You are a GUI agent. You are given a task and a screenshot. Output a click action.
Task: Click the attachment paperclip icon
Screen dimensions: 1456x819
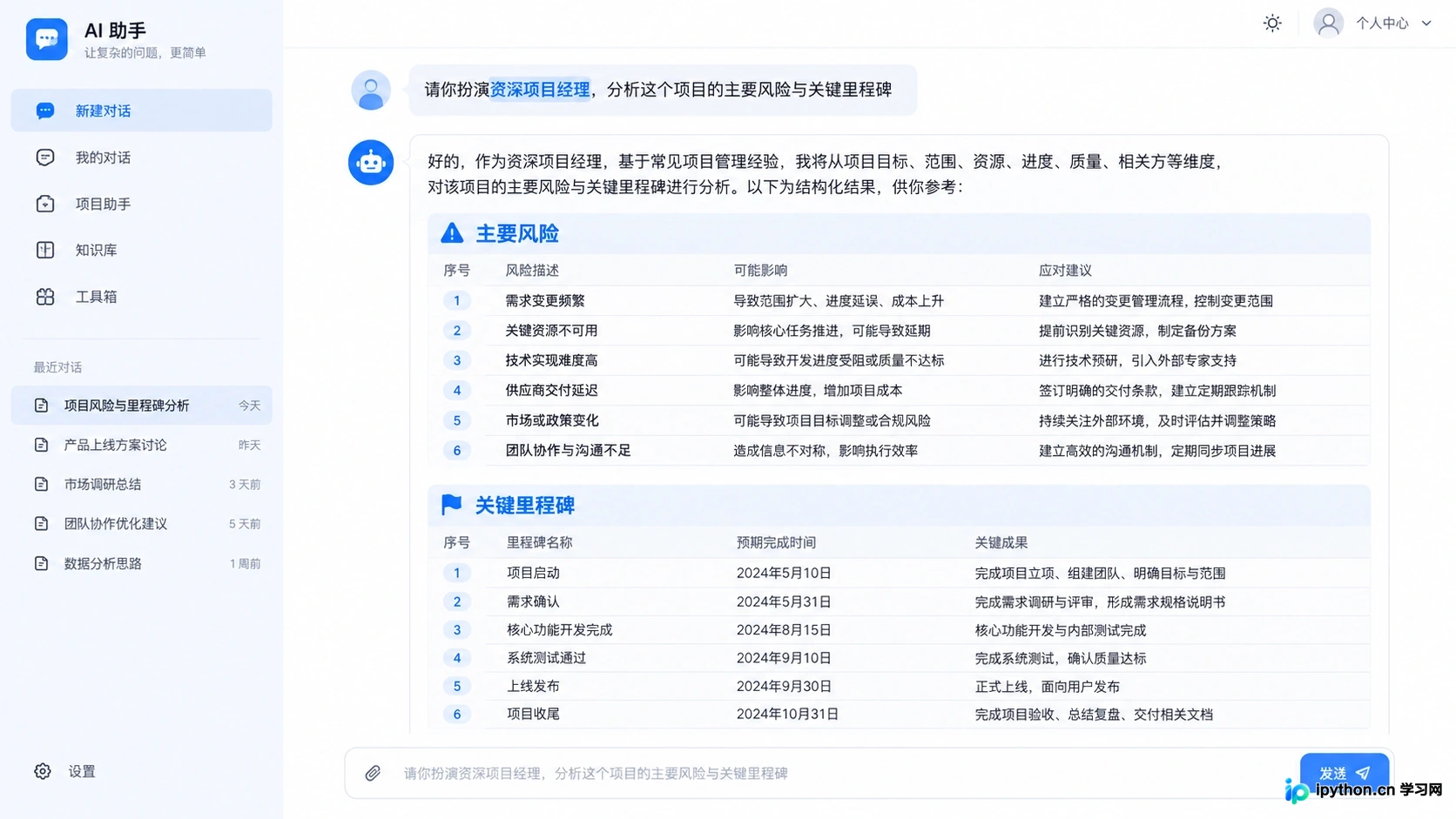pos(373,773)
